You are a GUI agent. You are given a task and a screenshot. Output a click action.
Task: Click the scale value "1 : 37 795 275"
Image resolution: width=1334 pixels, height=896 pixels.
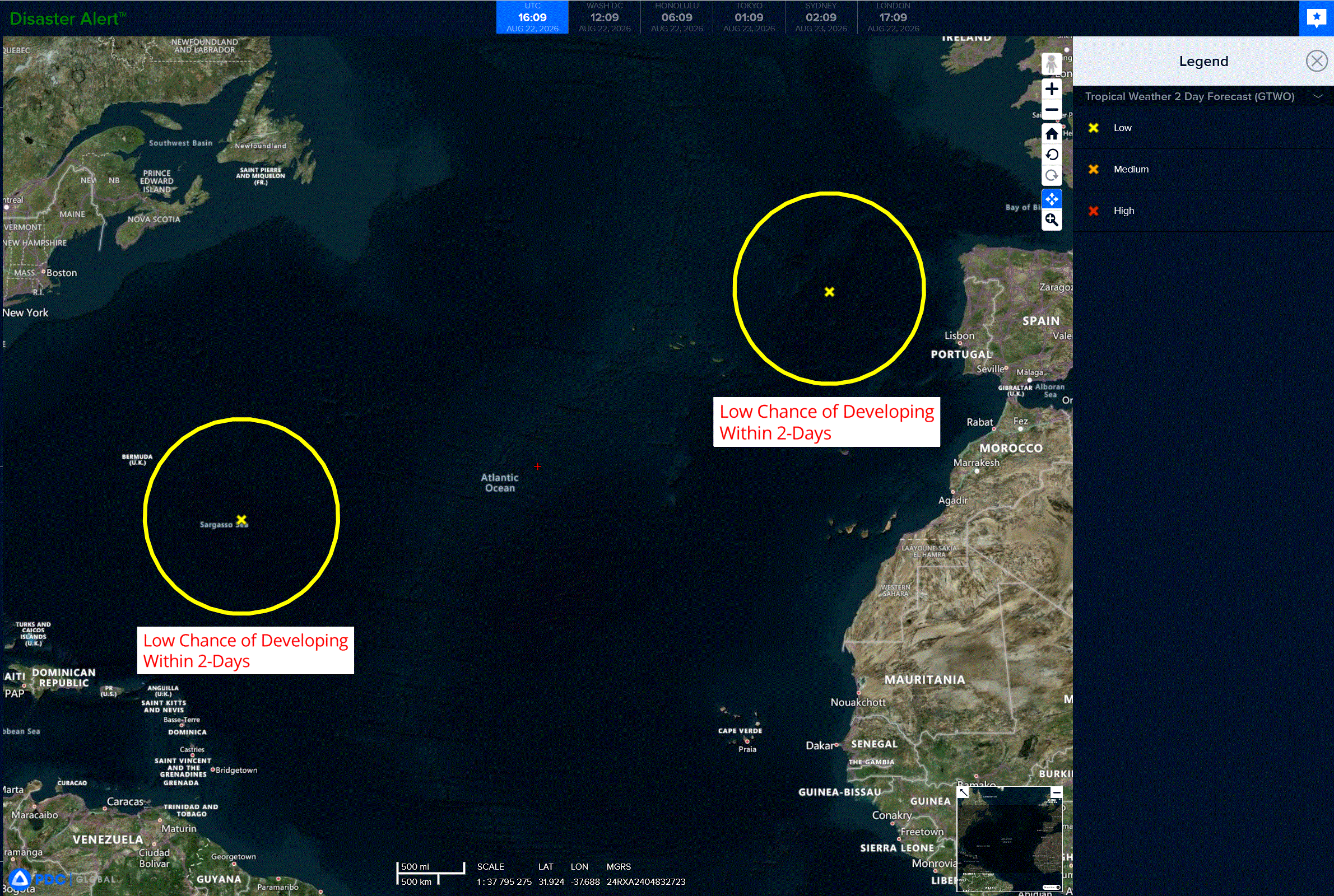(504, 881)
